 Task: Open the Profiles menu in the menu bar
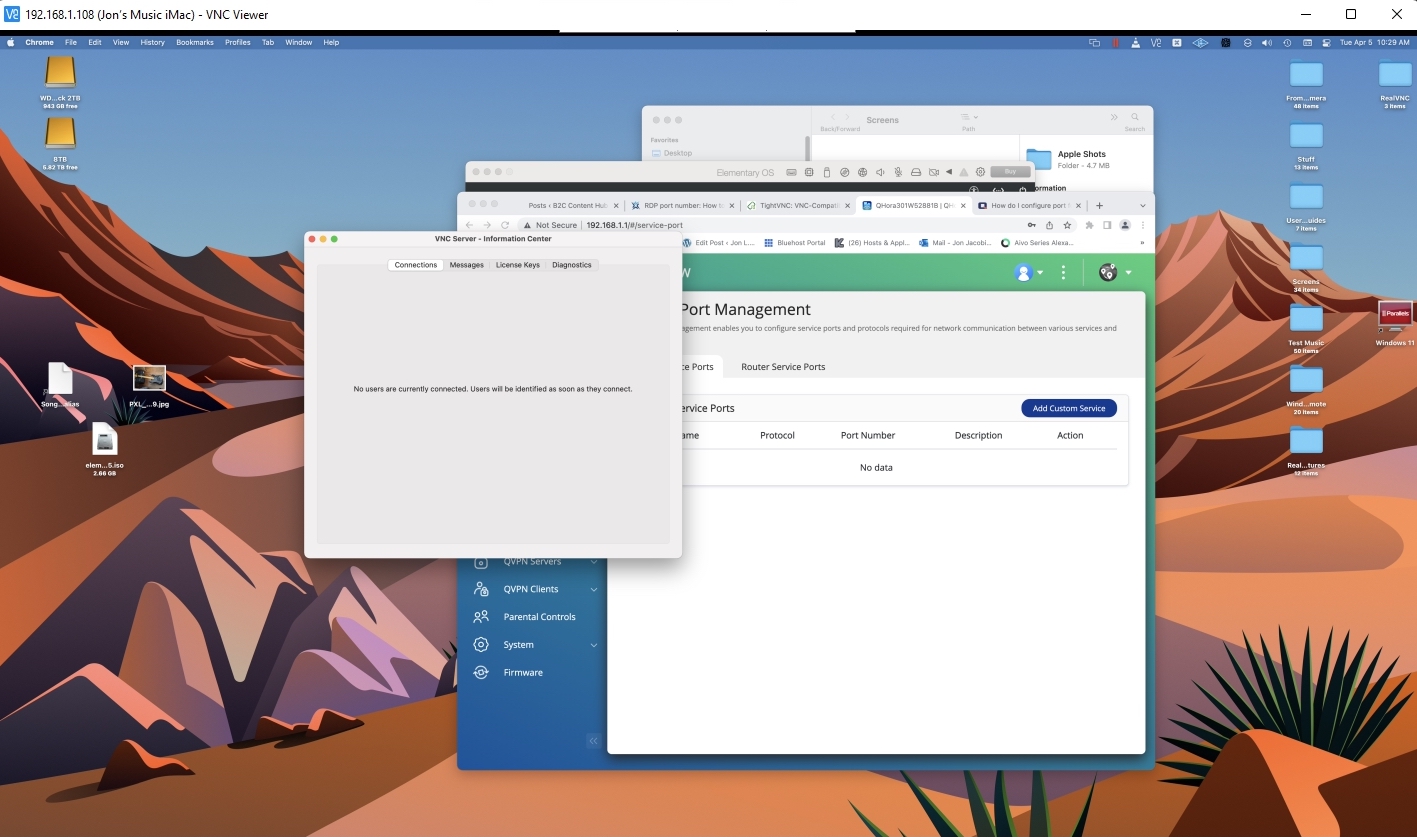tap(238, 43)
